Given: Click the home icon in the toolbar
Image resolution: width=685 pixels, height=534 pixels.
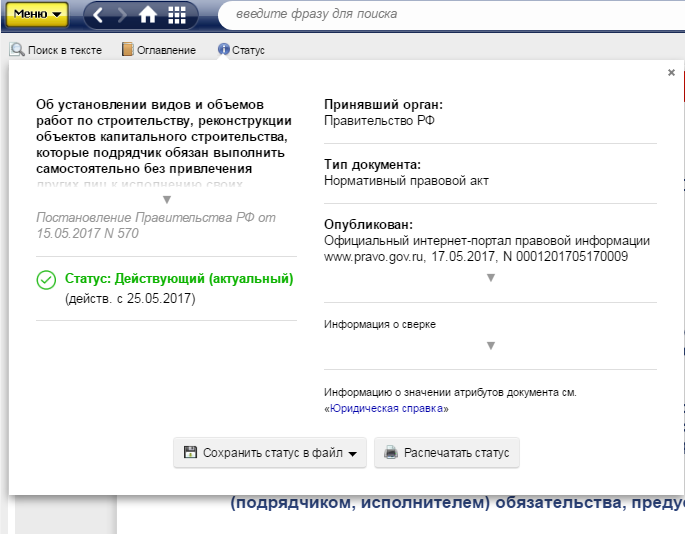Looking at the screenshot, I should [x=148, y=15].
